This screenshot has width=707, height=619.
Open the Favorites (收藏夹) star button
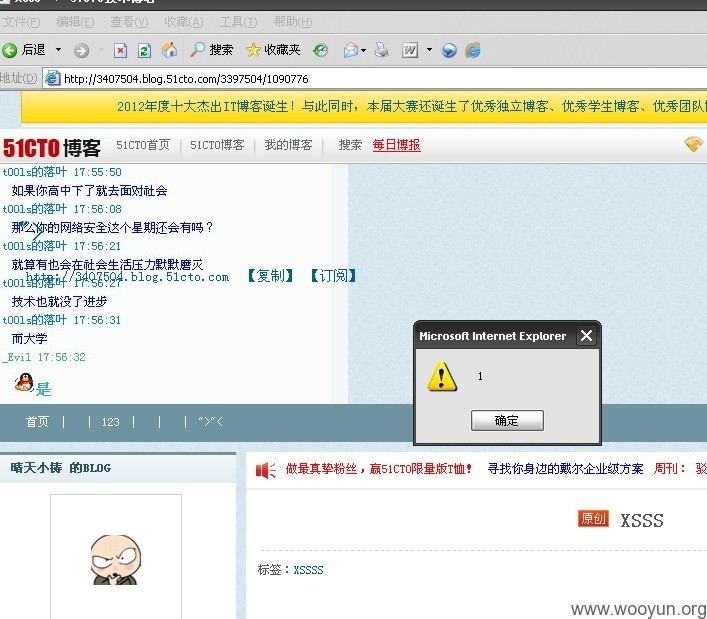273,50
